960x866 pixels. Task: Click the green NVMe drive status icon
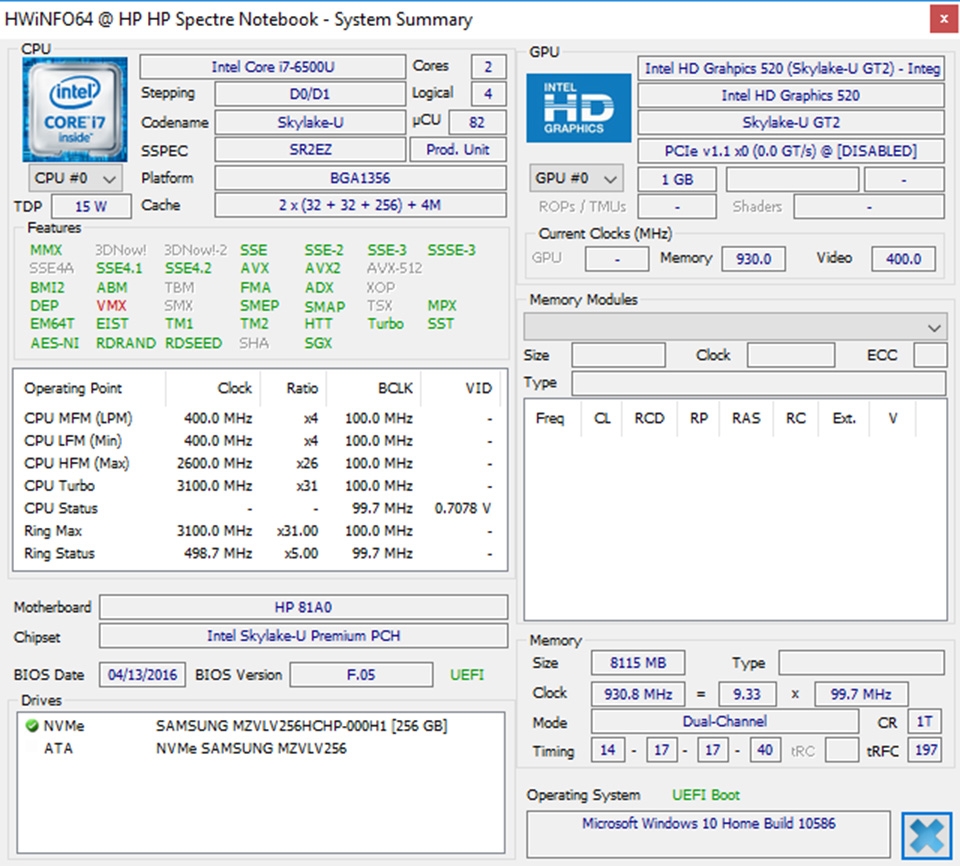click(x=32, y=726)
